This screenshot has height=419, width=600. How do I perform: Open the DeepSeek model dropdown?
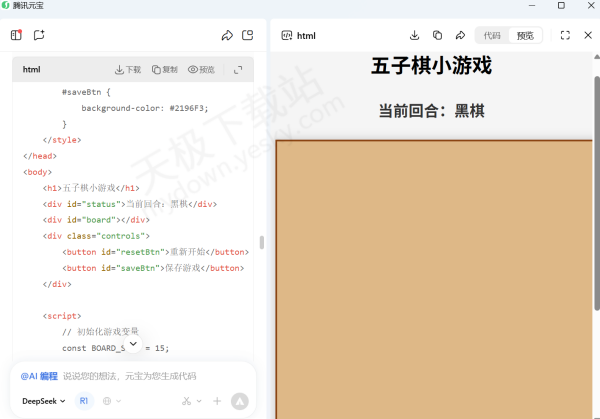pyautogui.click(x=44, y=401)
